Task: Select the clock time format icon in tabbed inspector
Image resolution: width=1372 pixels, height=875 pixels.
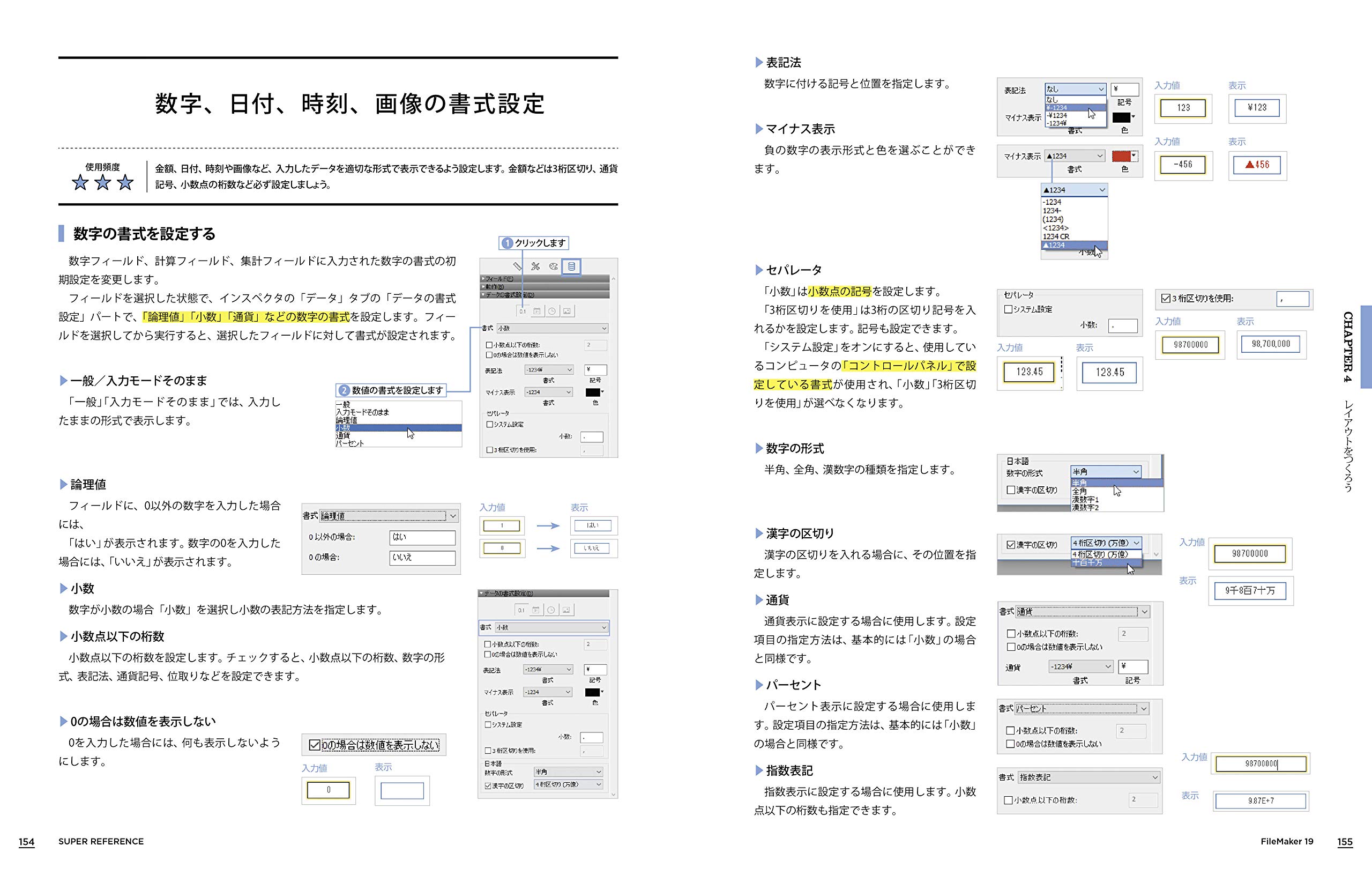Action: (552, 312)
